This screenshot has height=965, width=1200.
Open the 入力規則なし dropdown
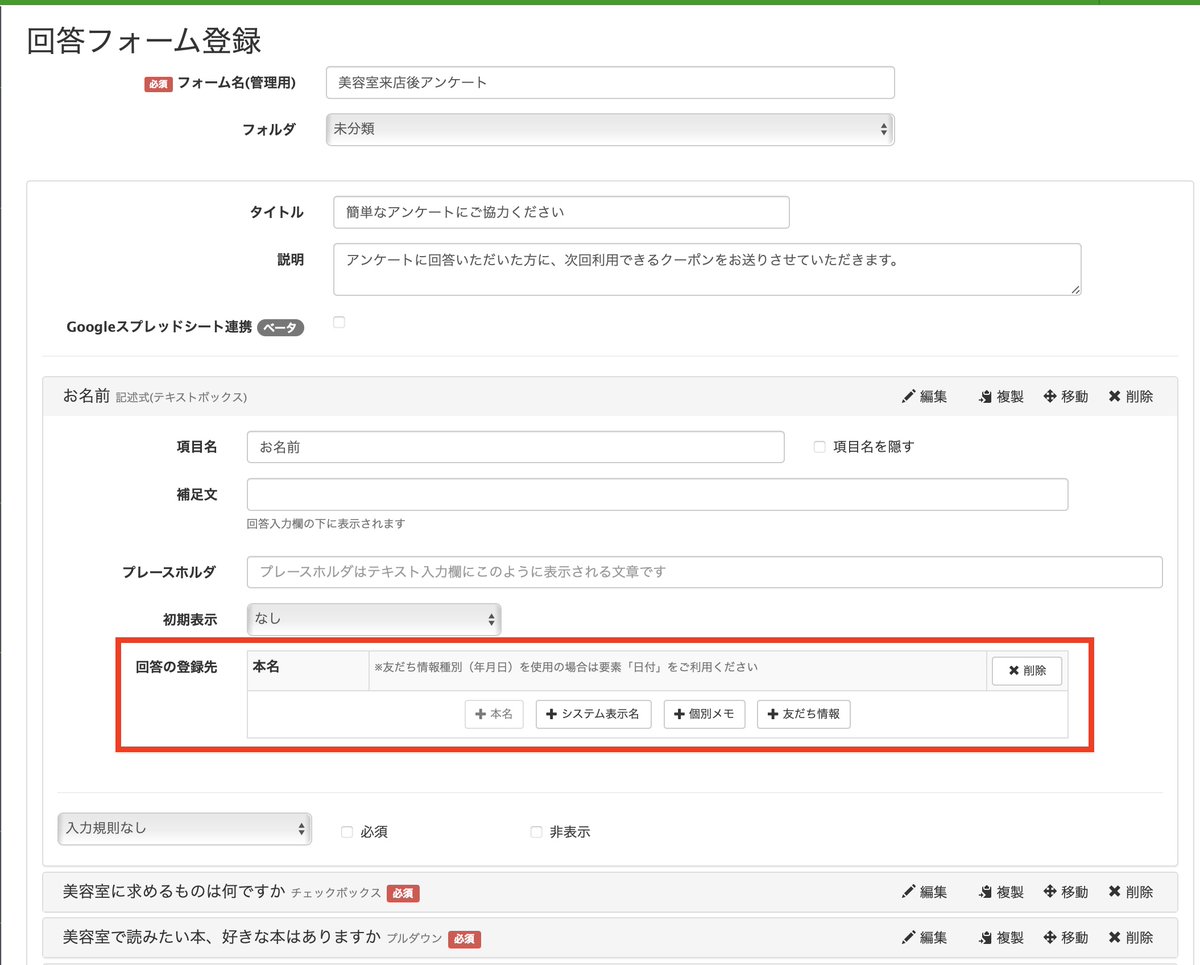[x=185, y=828]
